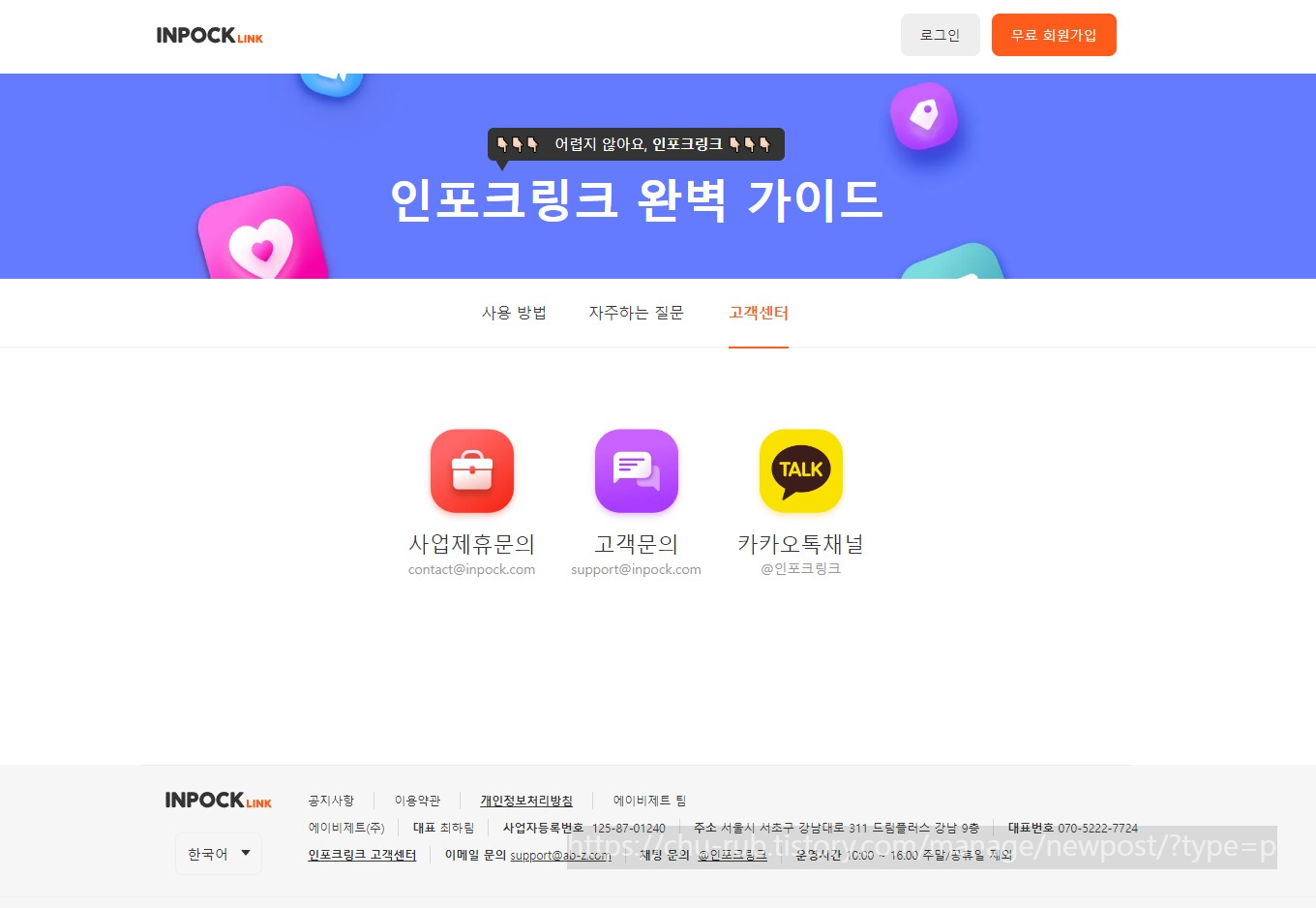
Task: Click the INPOCK LINK logo in header
Action: coord(210,36)
